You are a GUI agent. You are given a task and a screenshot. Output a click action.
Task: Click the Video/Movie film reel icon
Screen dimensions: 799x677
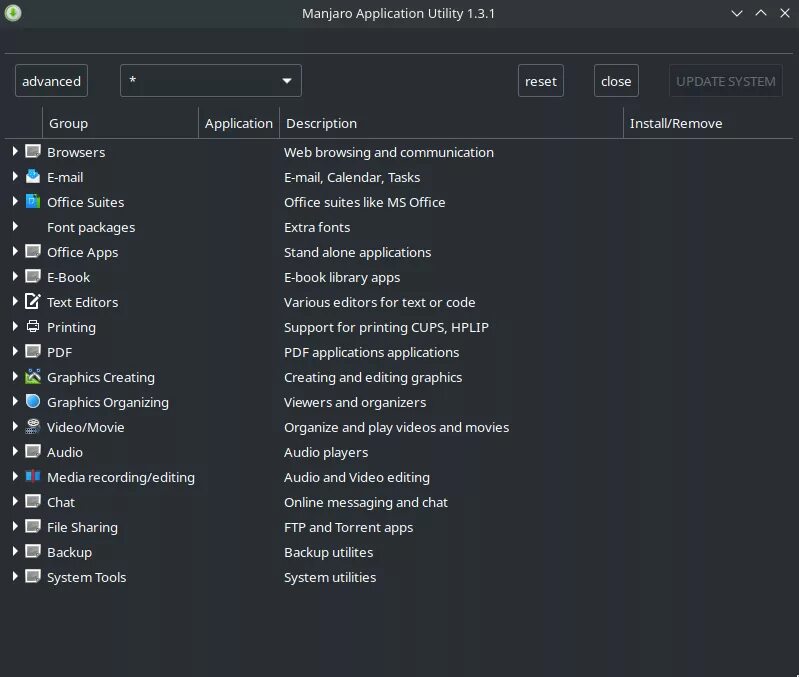coord(33,427)
